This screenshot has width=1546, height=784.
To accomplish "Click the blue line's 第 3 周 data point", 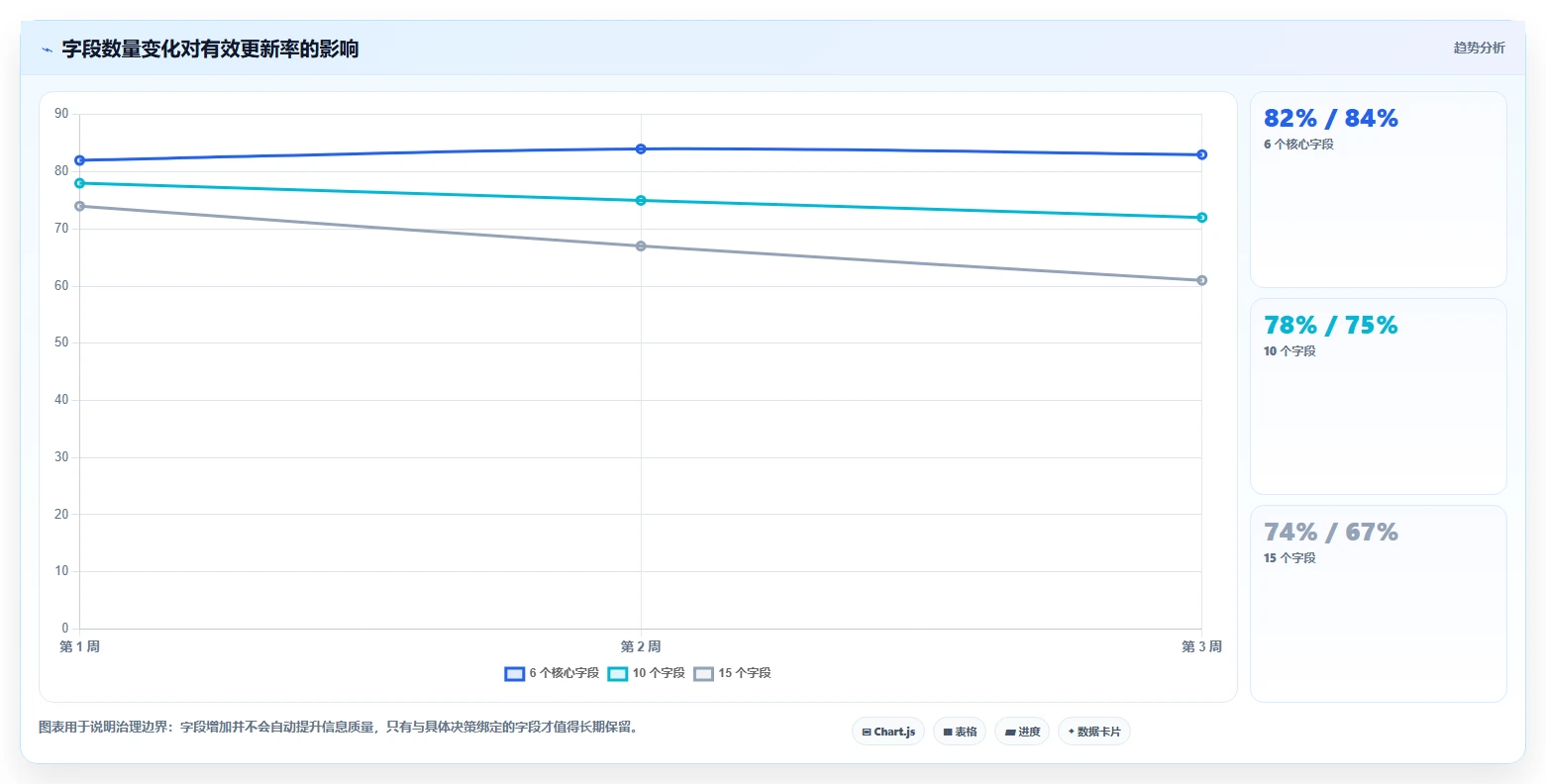I will click(x=1201, y=154).
